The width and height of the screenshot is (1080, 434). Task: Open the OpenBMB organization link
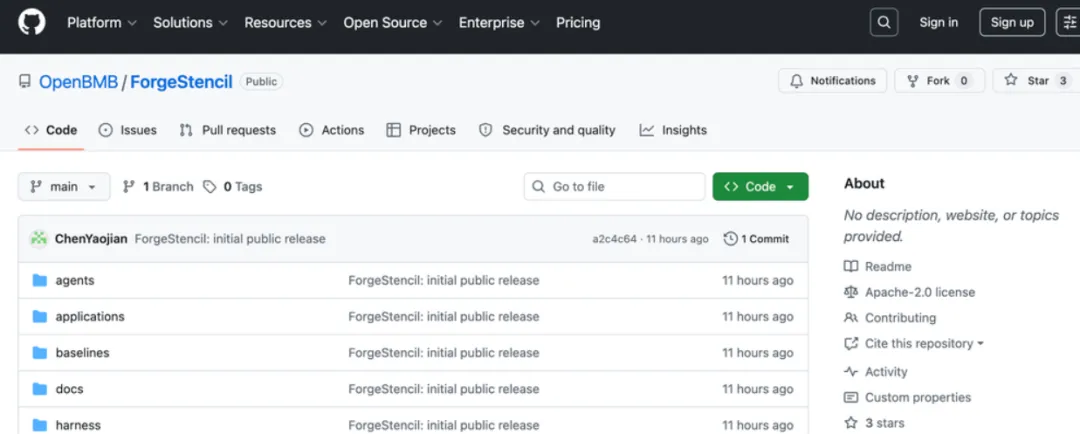click(x=78, y=82)
